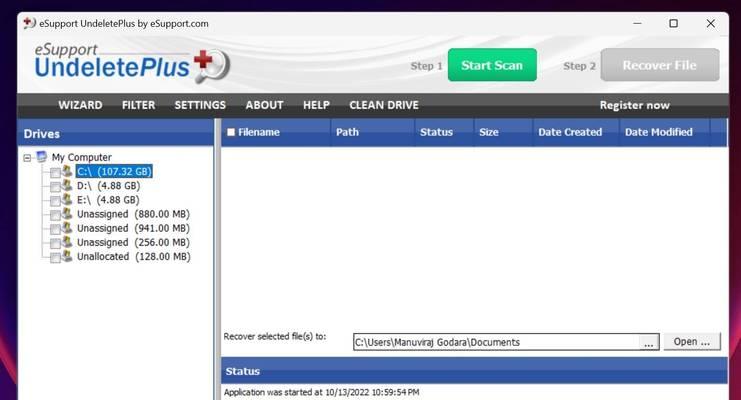The image size is (741, 400).
Task: Select the E:\ (4.88 GB) drive entry
Action: (x=108, y=200)
